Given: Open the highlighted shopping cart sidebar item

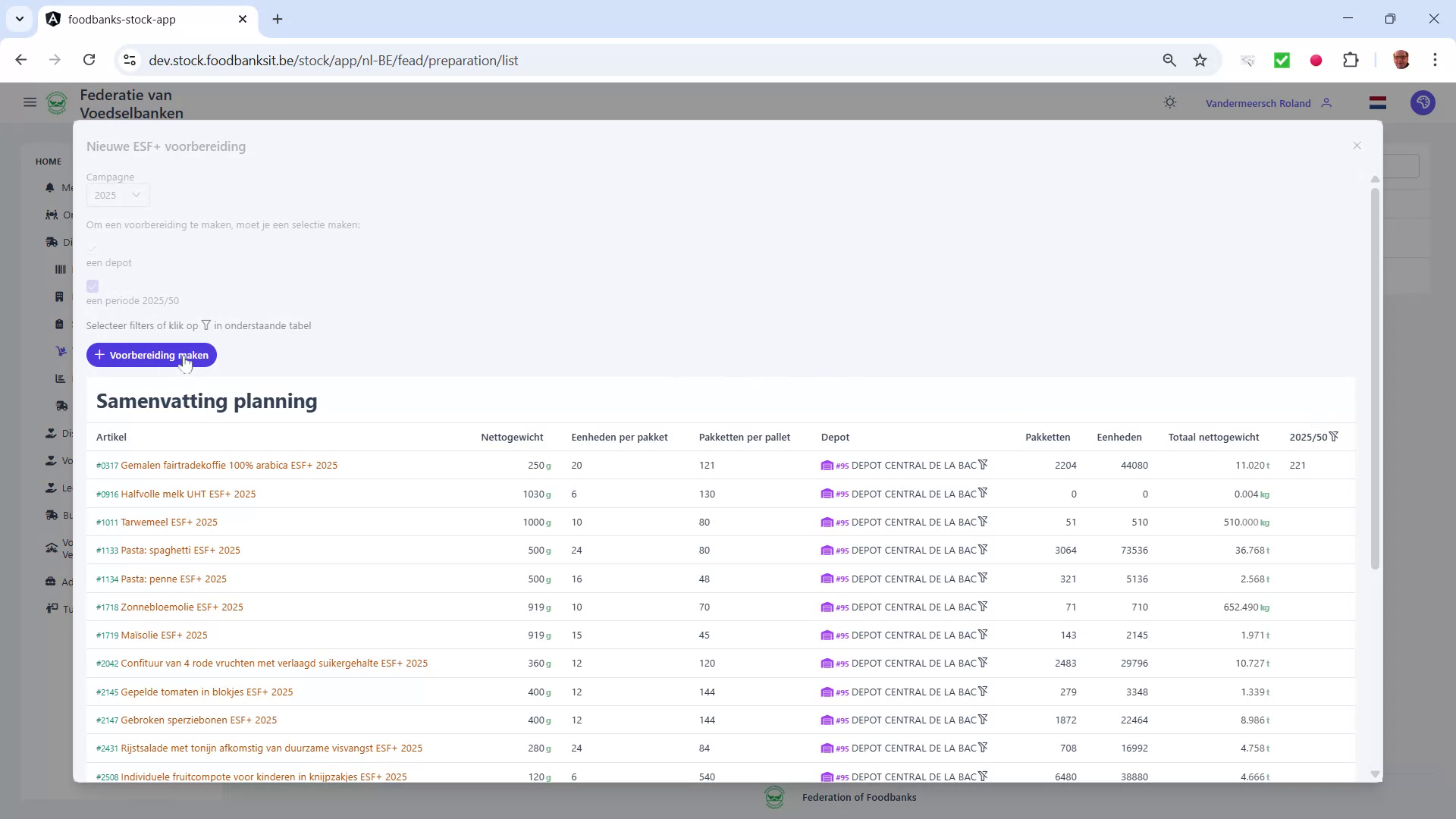Looking at the screenshot, I should [x=61, y=351].
